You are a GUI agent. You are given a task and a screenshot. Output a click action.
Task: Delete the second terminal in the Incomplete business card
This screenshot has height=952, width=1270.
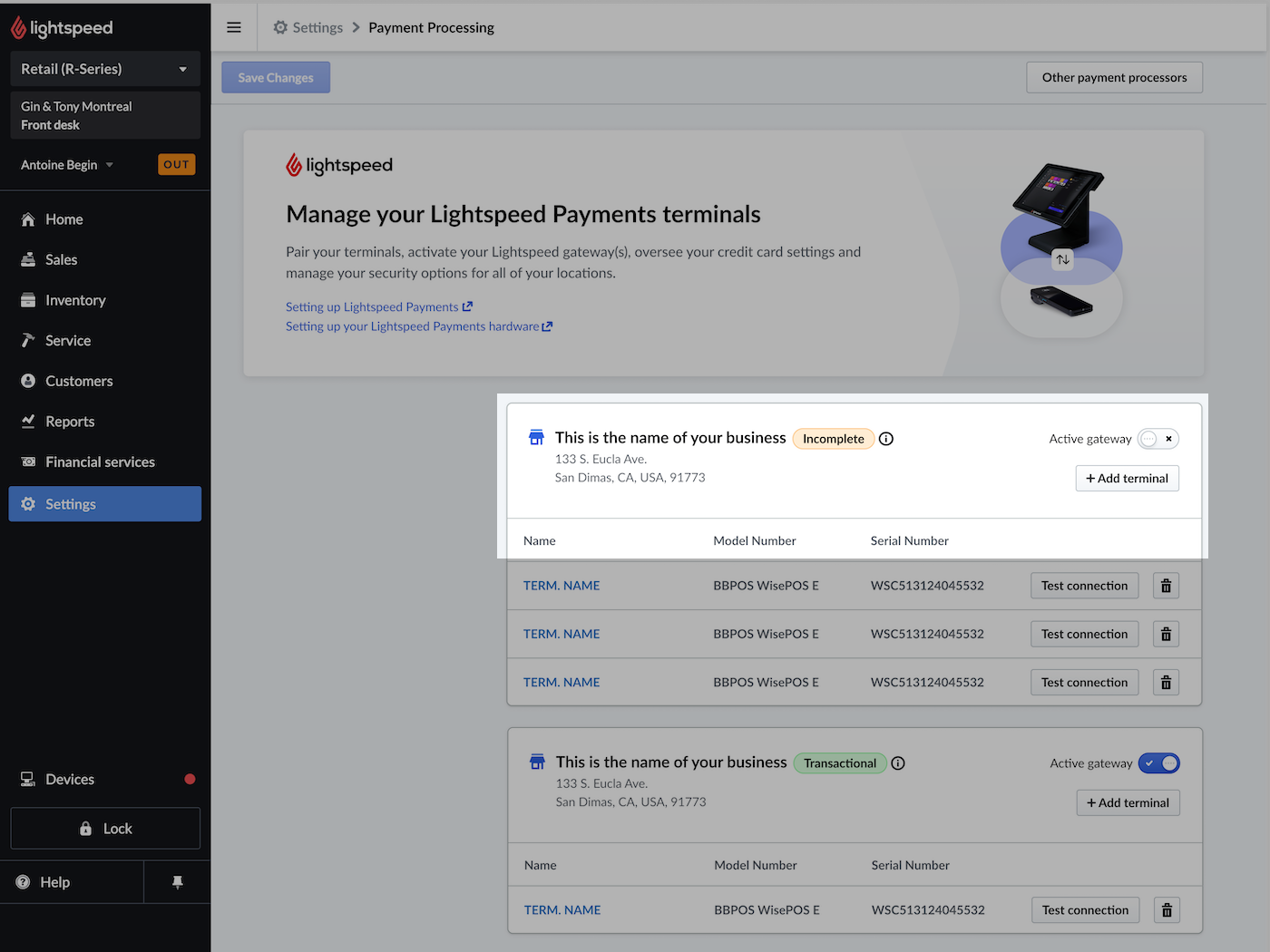1167,634
